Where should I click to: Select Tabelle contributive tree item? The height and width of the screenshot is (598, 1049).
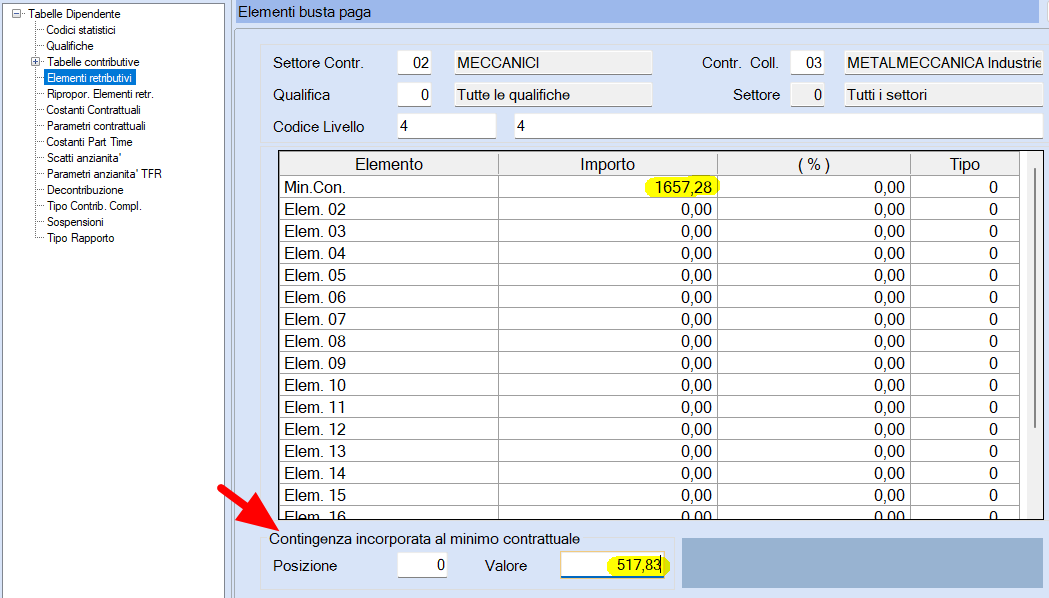[x=93, y=62]
